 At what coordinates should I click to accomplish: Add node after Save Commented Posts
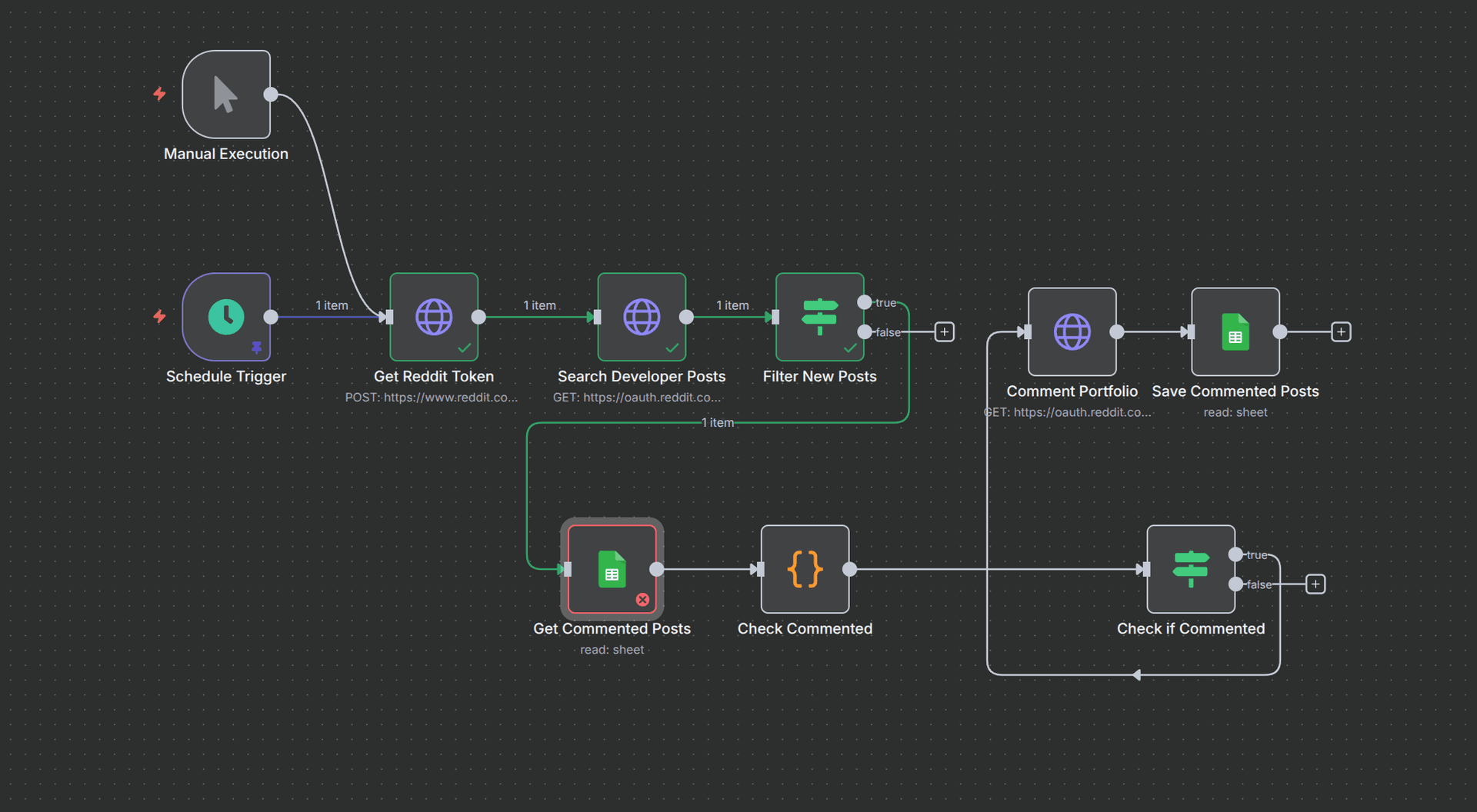coord(1341,332)
